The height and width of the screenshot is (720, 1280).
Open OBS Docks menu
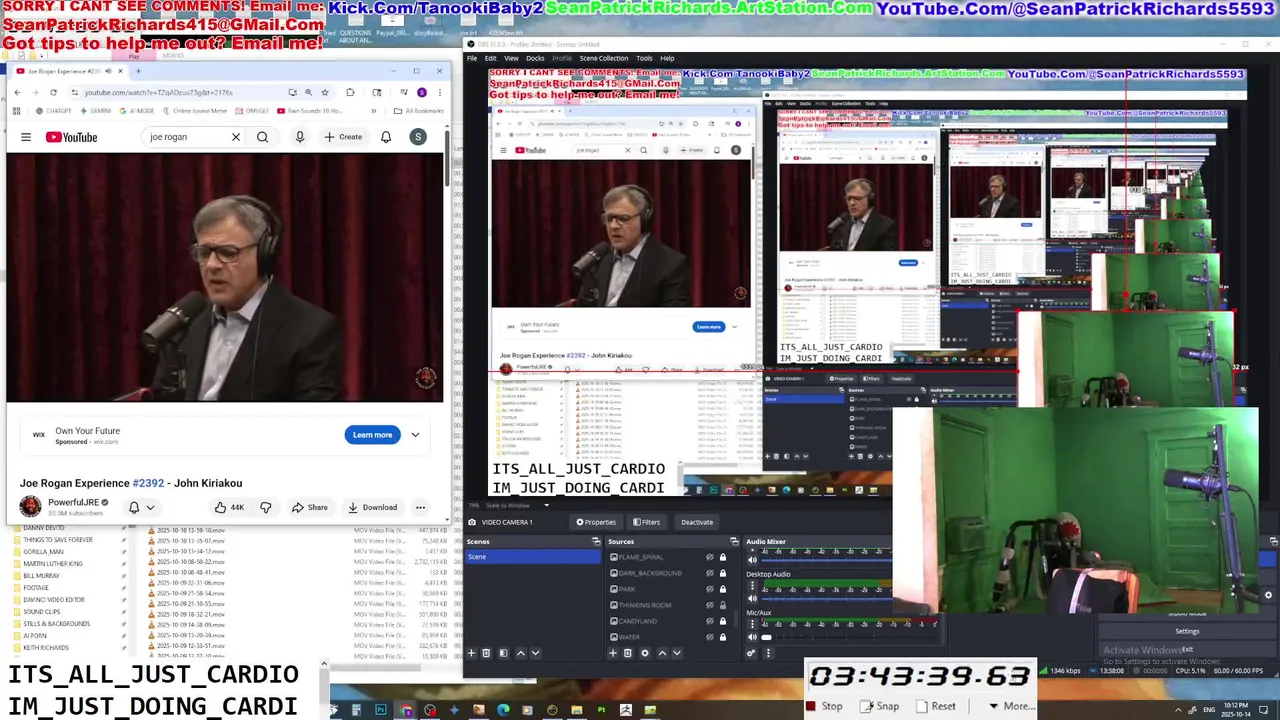(535, 58)
